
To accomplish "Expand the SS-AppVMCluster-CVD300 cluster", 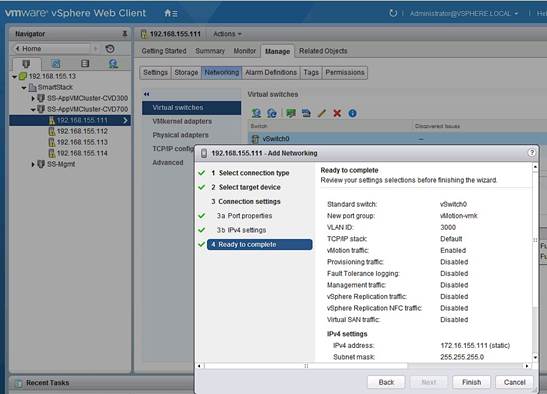I will [33, 98].
